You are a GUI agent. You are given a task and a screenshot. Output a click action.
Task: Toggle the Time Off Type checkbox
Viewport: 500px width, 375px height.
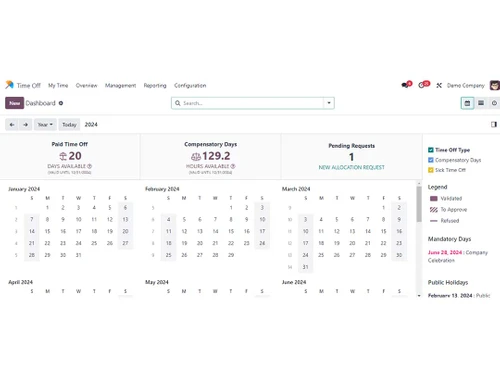click(431, 150)
